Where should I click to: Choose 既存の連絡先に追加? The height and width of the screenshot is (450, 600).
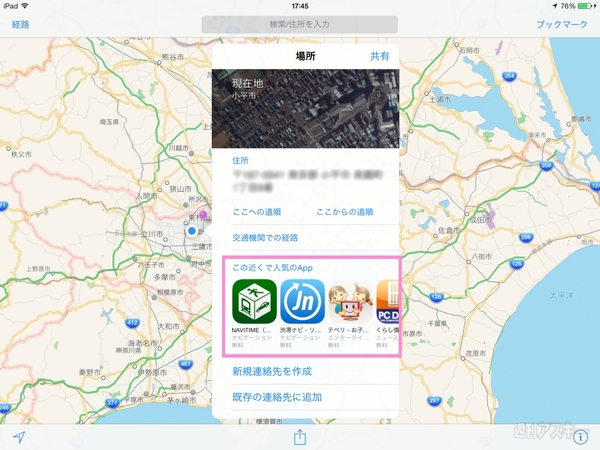click(x=277, y=397)
